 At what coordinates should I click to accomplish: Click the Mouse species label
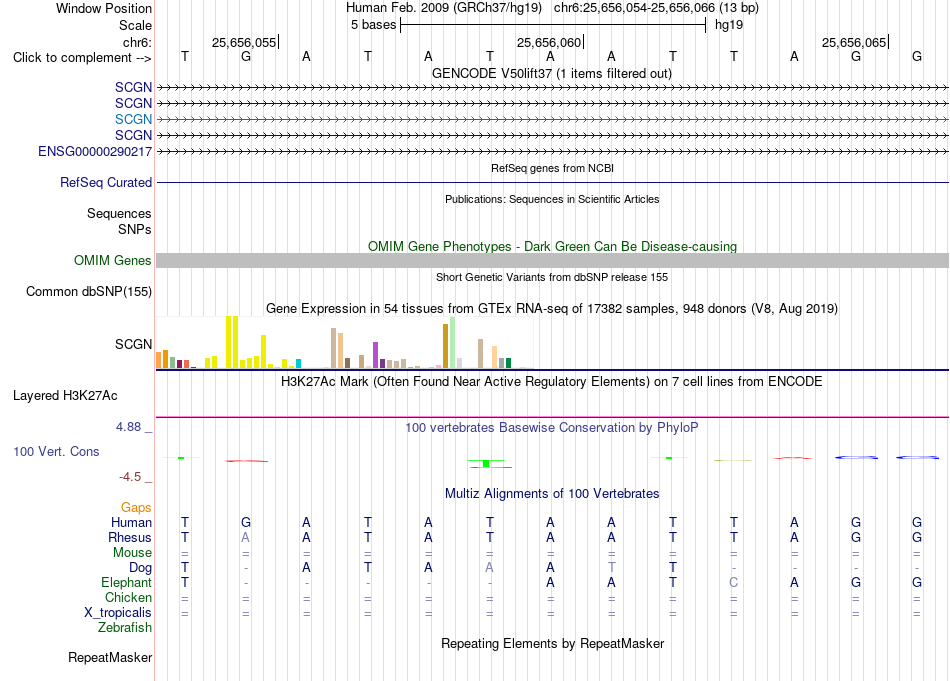[132, 553]
